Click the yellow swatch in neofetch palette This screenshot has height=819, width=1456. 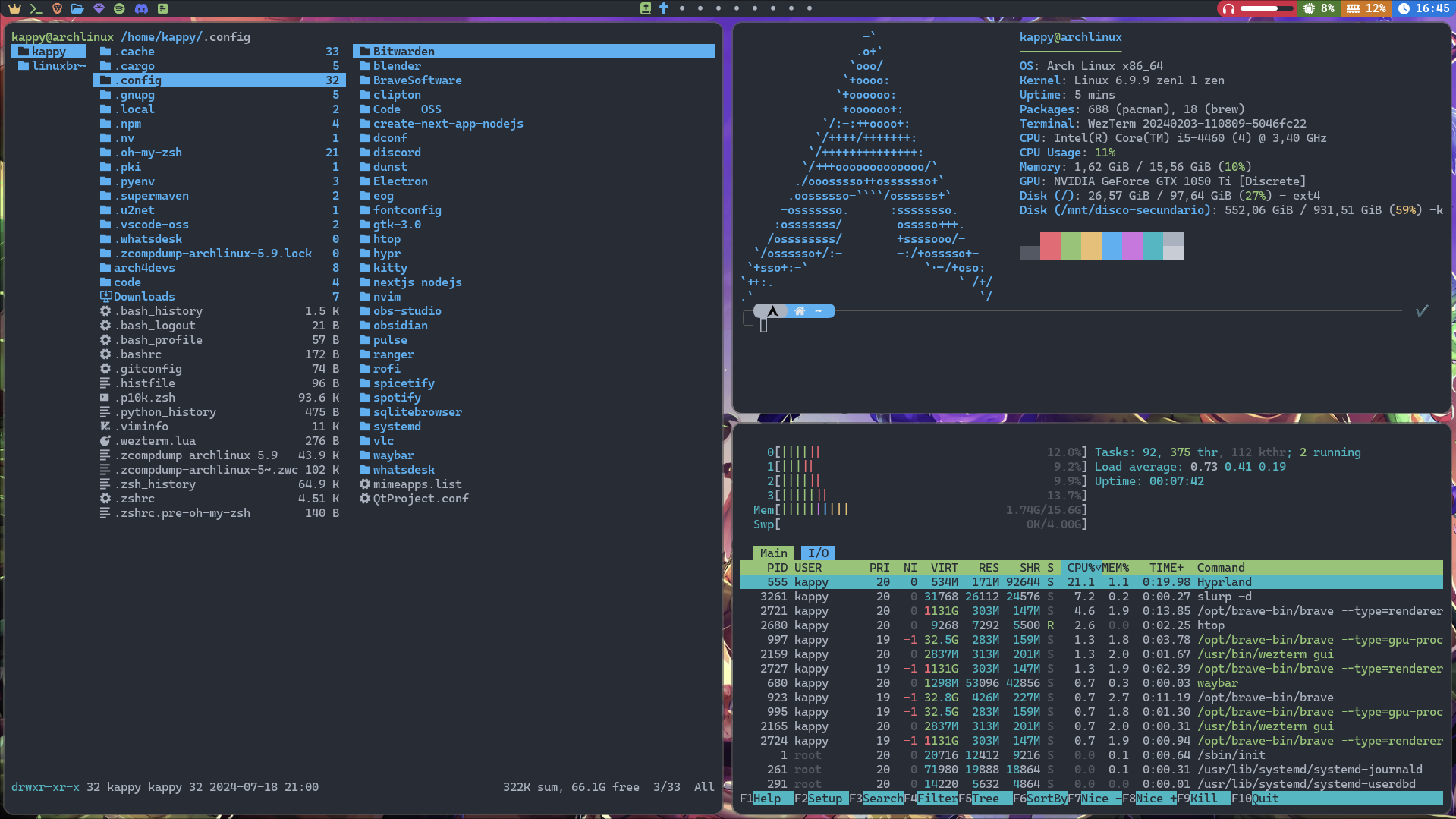pos(1091,246)
